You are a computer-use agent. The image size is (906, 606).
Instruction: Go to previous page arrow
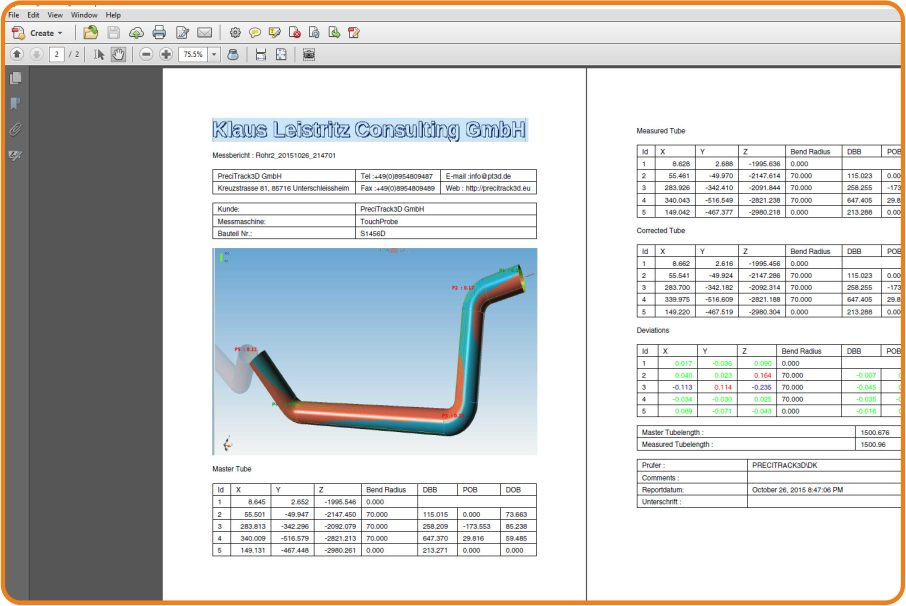[17, 54]
